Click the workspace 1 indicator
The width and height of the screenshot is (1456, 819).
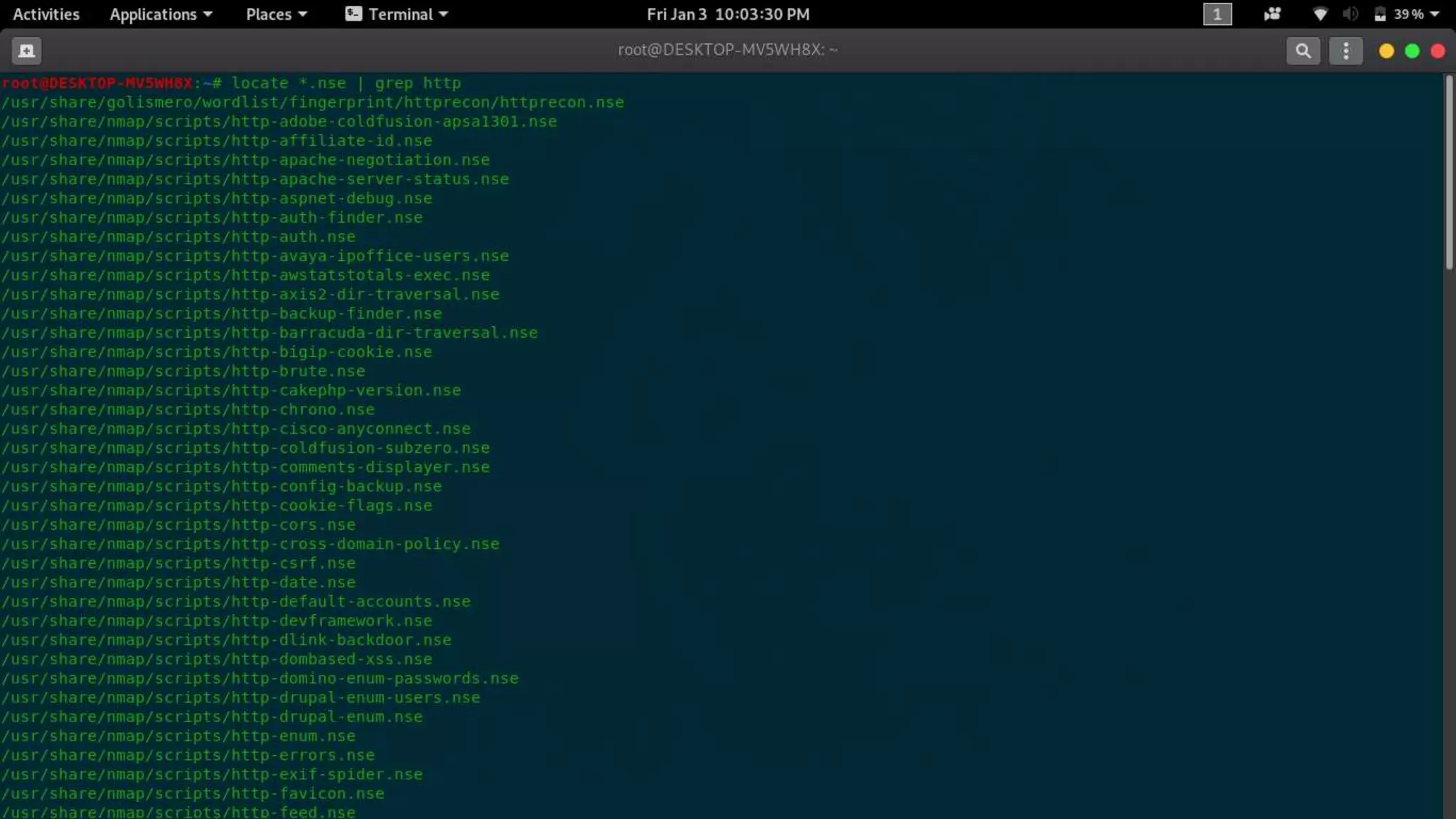[x=1216, y=14]
